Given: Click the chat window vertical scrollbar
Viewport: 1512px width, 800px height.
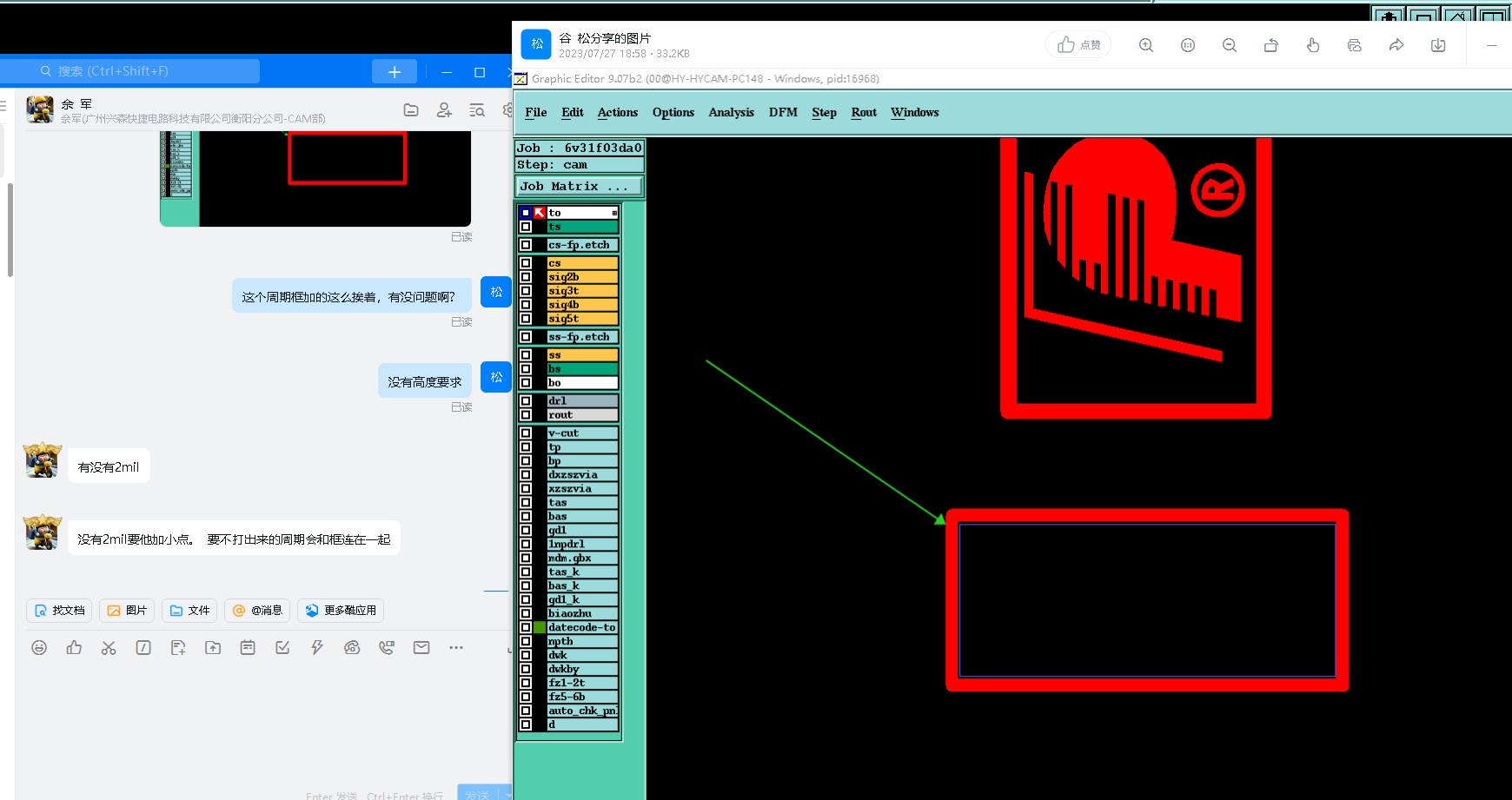Looking at the screenshot, I should tap(10, 229).
